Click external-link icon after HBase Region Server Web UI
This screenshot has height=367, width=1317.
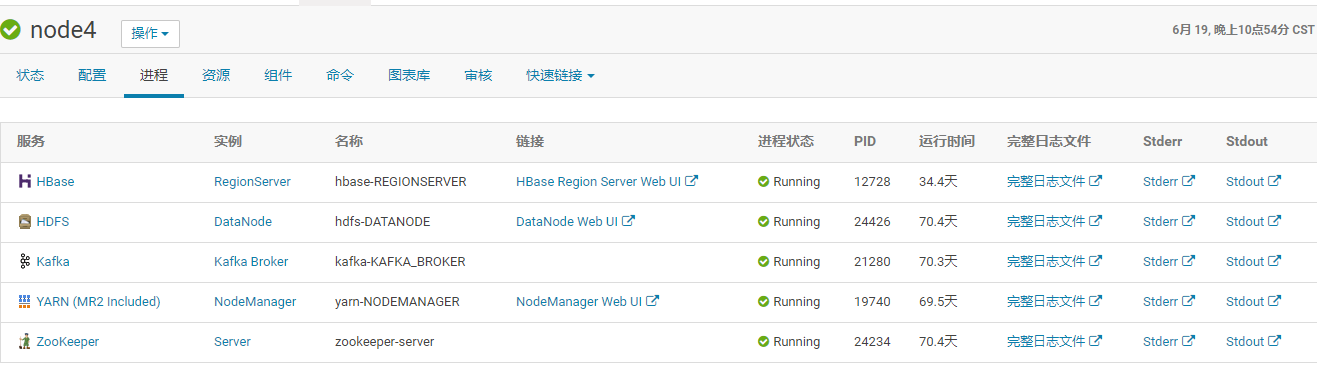[x=692, y=181]
